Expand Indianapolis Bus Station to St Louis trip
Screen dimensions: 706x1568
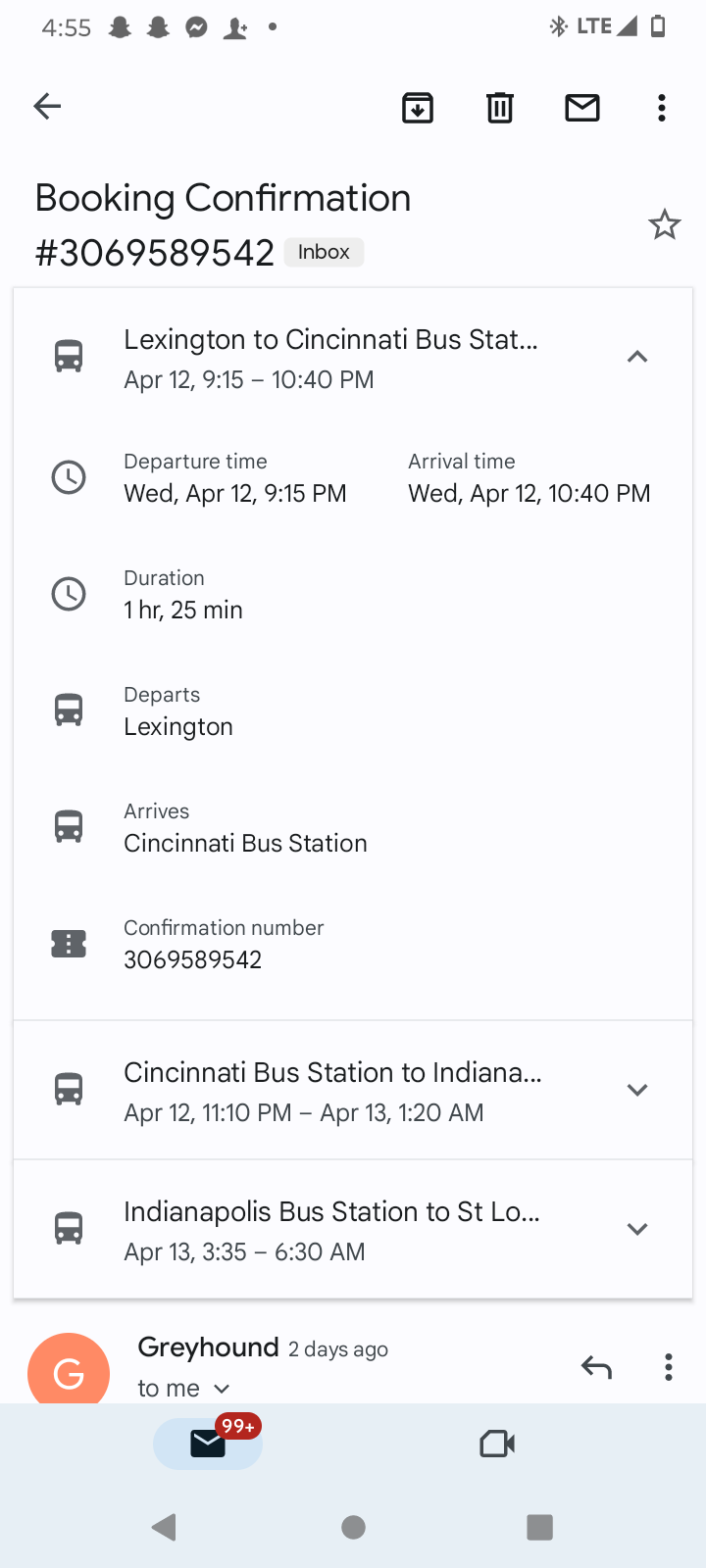pos(637,1229)
